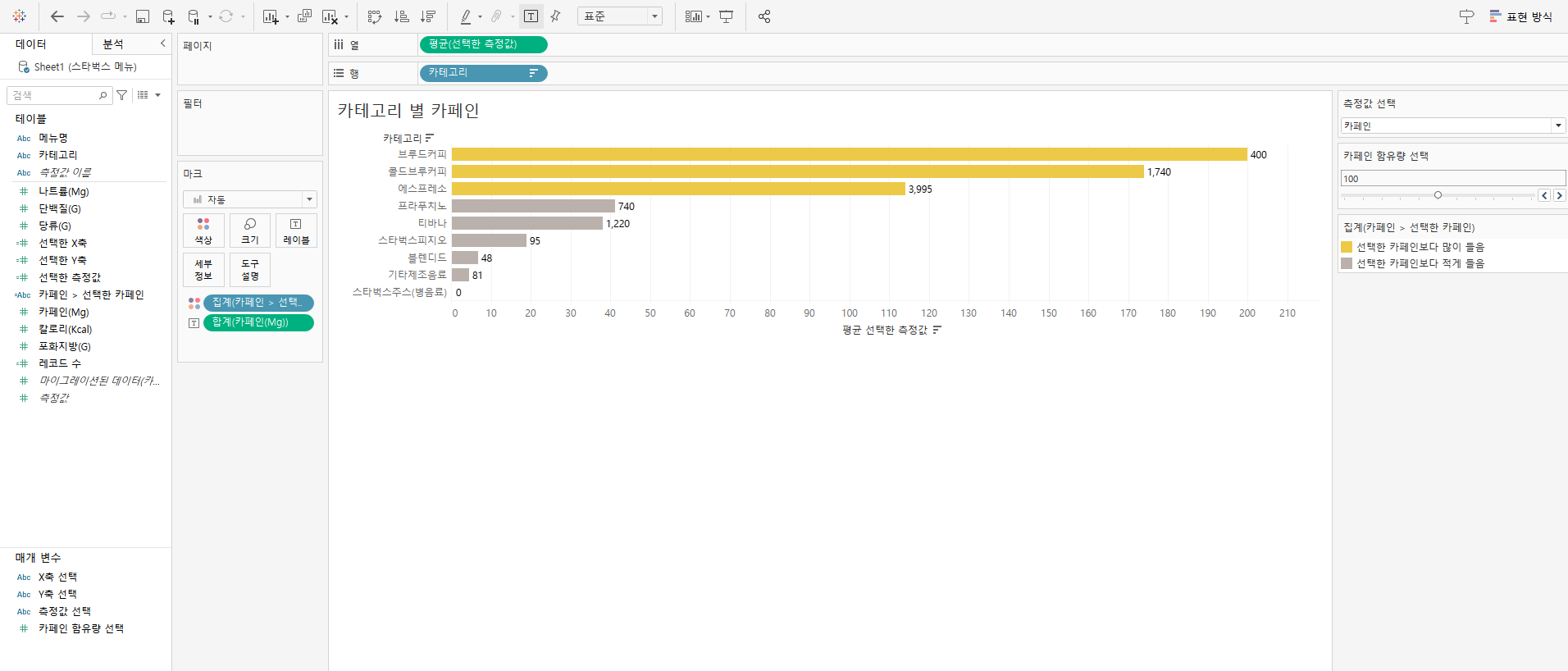Sort ascending using toolbar icon
The height and width of the screenshot is (671, 1568).
pos(401,16)
